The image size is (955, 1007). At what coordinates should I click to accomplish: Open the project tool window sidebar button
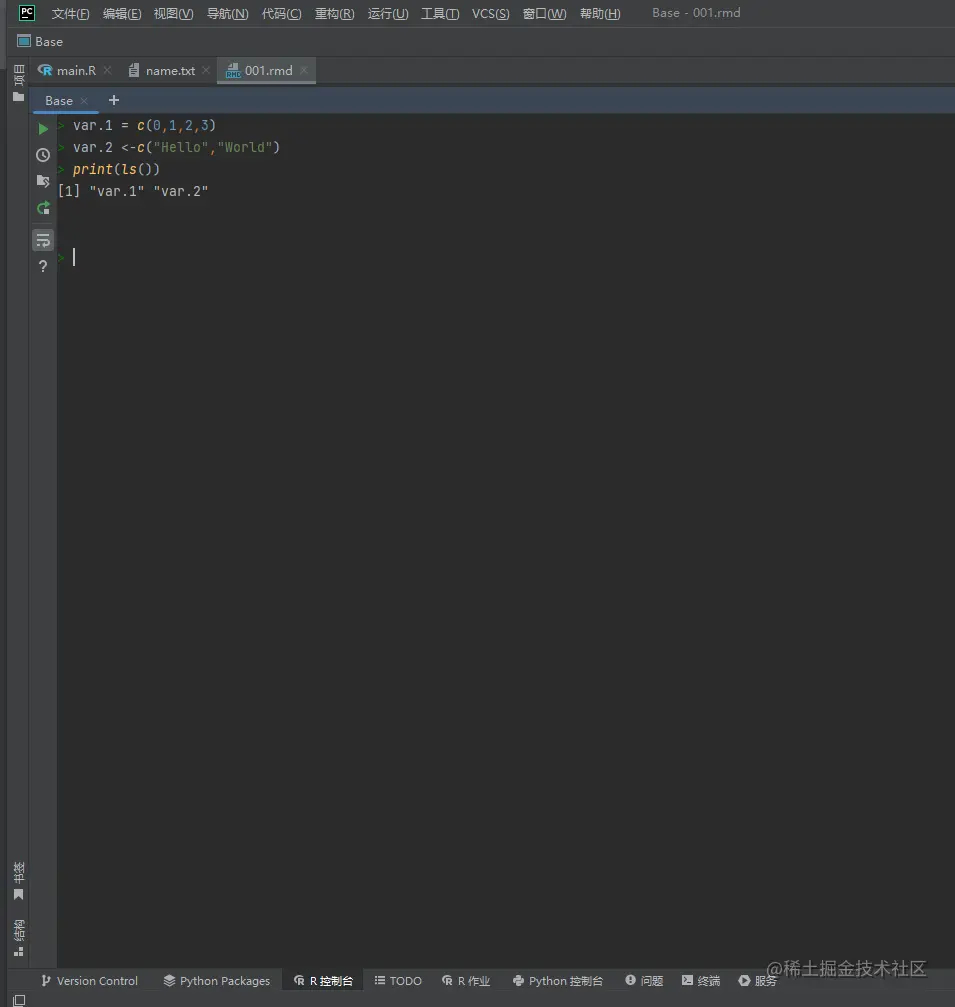[x=19, y=83]
